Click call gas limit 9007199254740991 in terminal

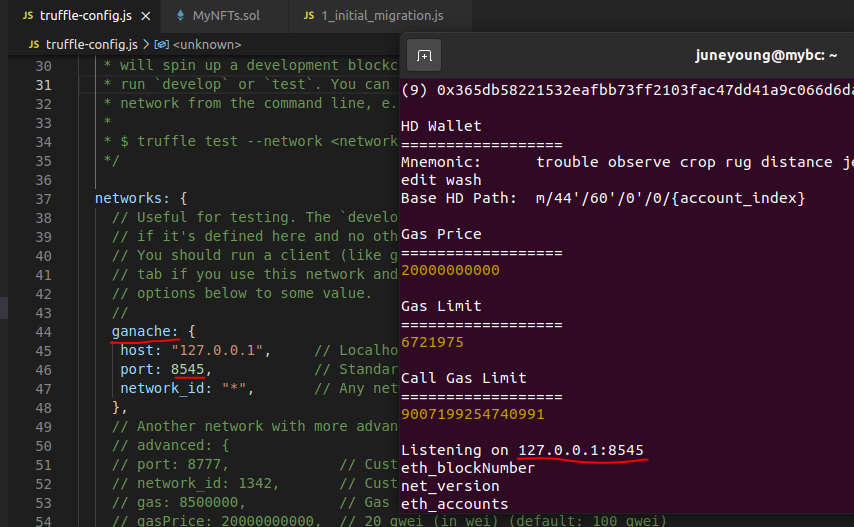coord(473,414)
